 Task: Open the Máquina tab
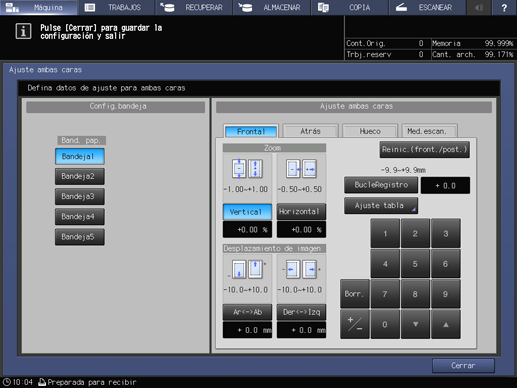39,7
